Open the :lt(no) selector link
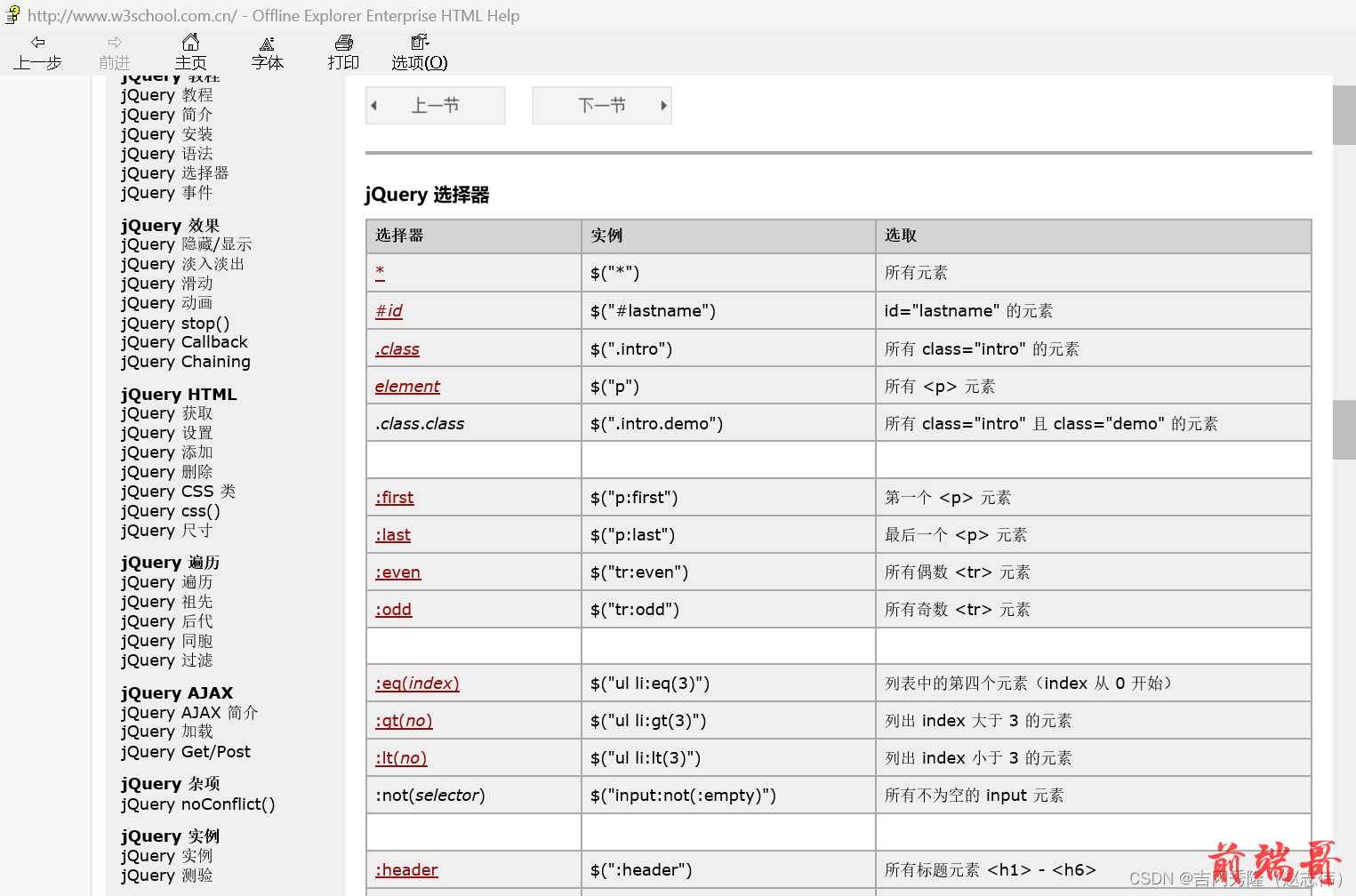1356x896 pixels. (401, 758)
